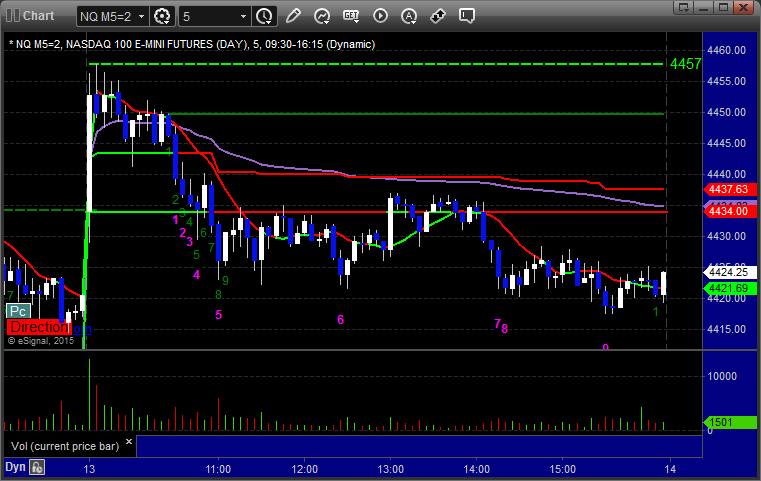Click the 4430.00 price-axis label
761x481 pixels.
coord(727,236)
